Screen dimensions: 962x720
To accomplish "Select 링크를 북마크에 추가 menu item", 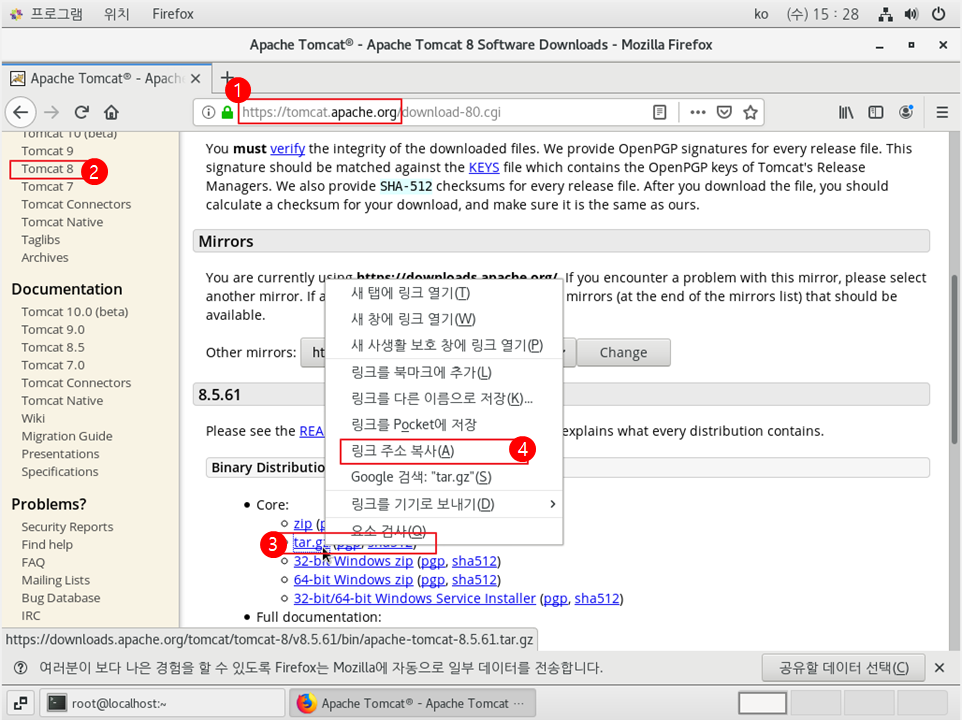I will click(444, 372).
